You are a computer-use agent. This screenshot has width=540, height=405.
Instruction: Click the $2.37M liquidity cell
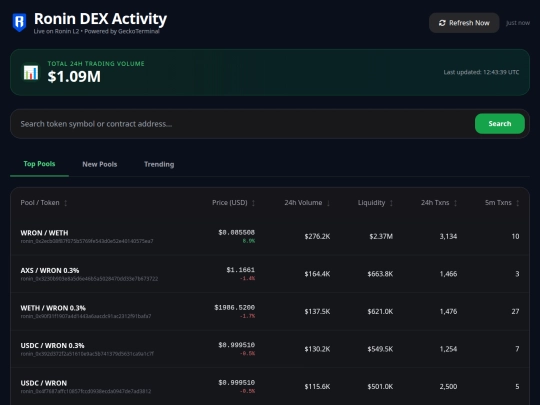coord(381,236)
